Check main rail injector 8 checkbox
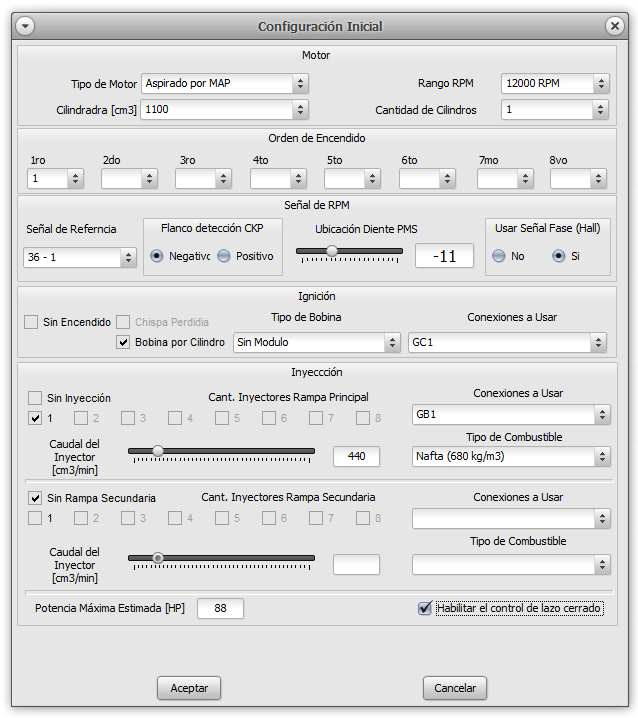Image resolution: width=638 pixels, height=718 pixels. (363, 418)
